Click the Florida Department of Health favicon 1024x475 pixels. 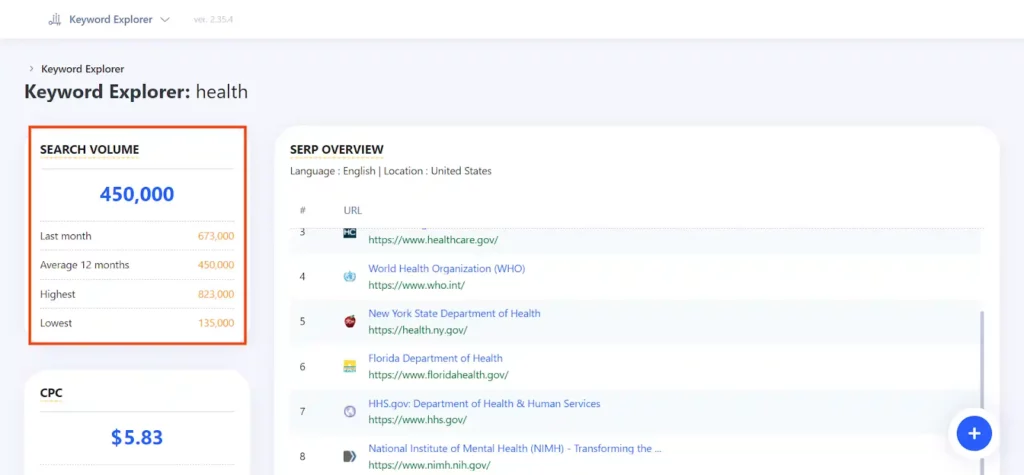[350, 367]
